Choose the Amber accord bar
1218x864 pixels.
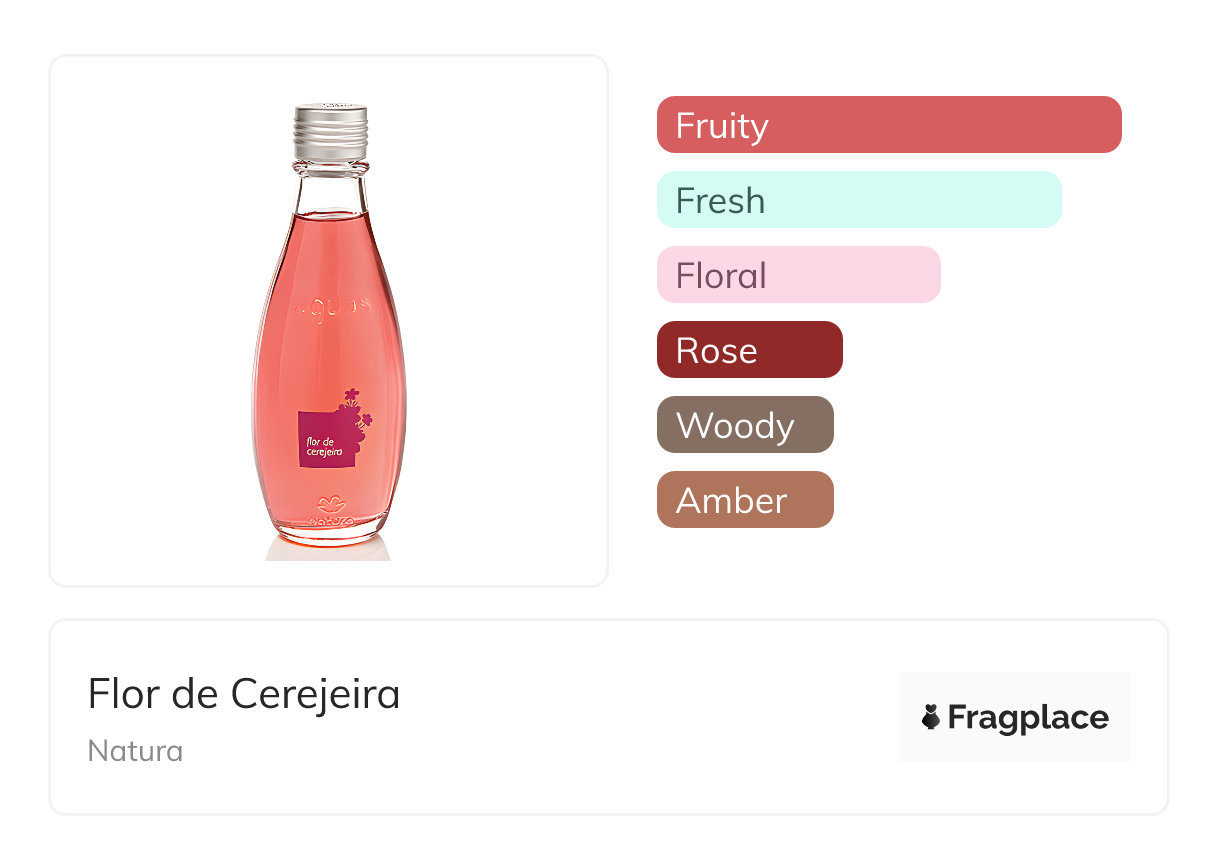745,500
